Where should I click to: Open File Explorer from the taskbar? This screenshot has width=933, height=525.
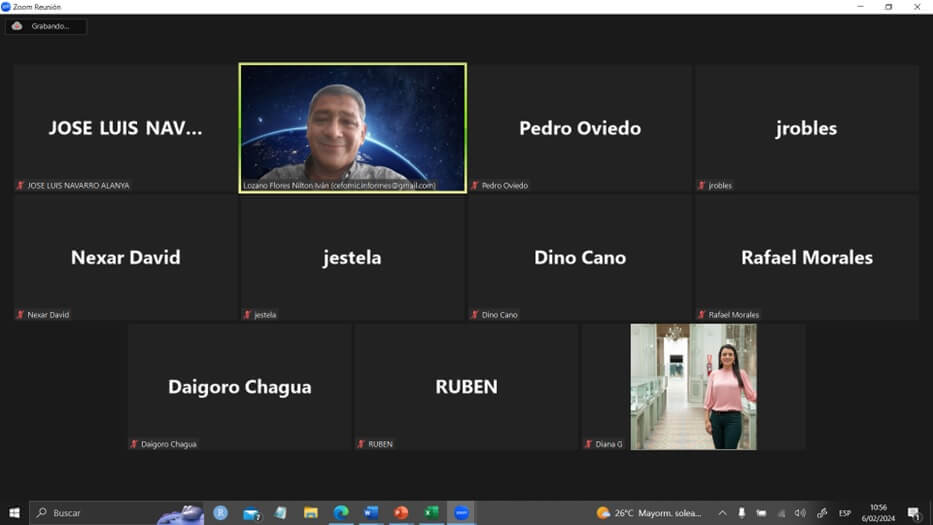(311, 513)
